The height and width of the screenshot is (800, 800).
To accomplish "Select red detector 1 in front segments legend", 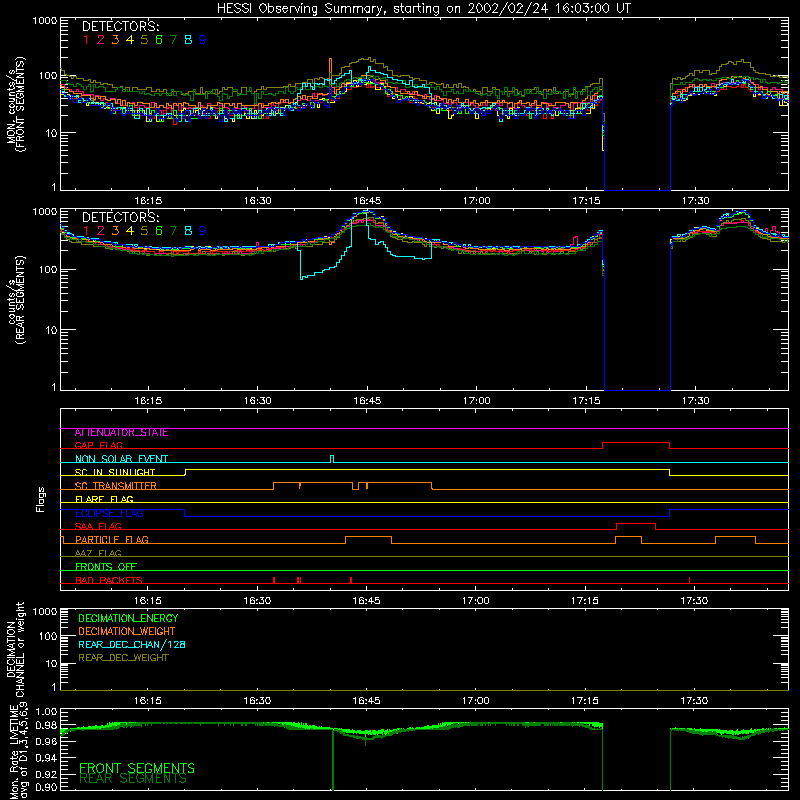I will click(x=86, y=40).
